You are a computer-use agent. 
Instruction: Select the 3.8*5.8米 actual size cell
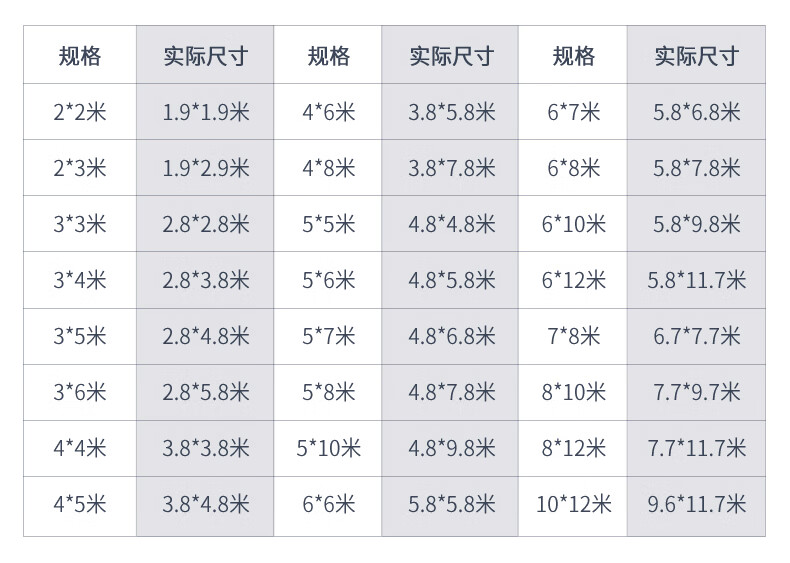point(451,111)
